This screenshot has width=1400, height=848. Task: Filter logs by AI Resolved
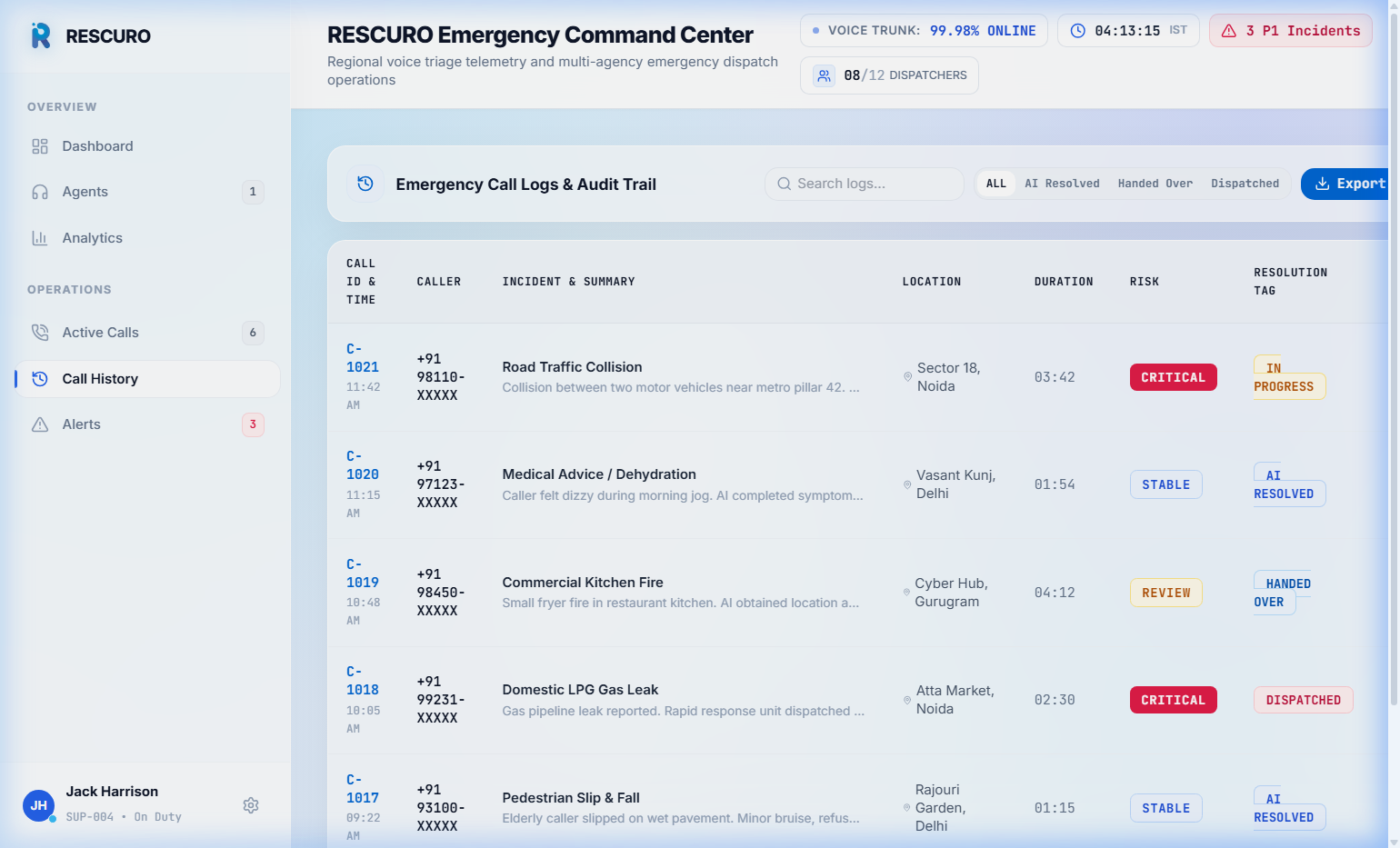(1062, 184)
